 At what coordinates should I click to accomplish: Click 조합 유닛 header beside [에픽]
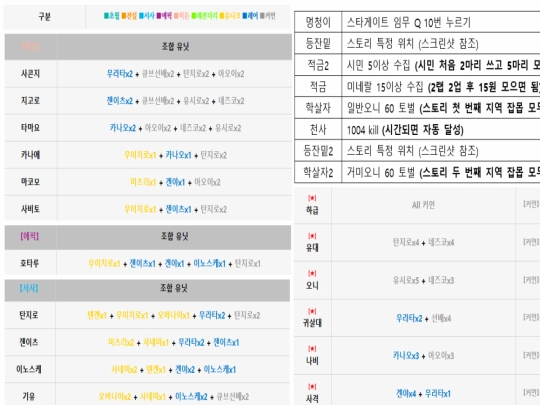(175, 236)
